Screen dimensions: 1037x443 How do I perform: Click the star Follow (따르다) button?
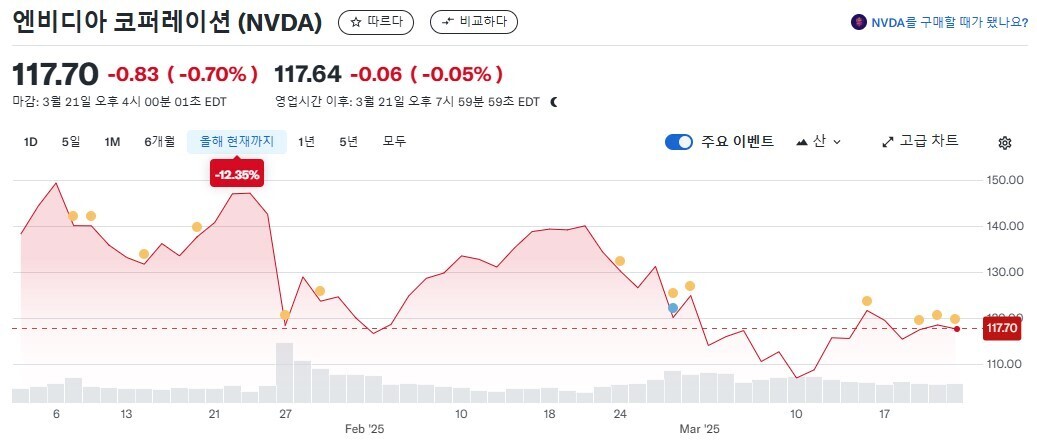click(x=375, y=22)
